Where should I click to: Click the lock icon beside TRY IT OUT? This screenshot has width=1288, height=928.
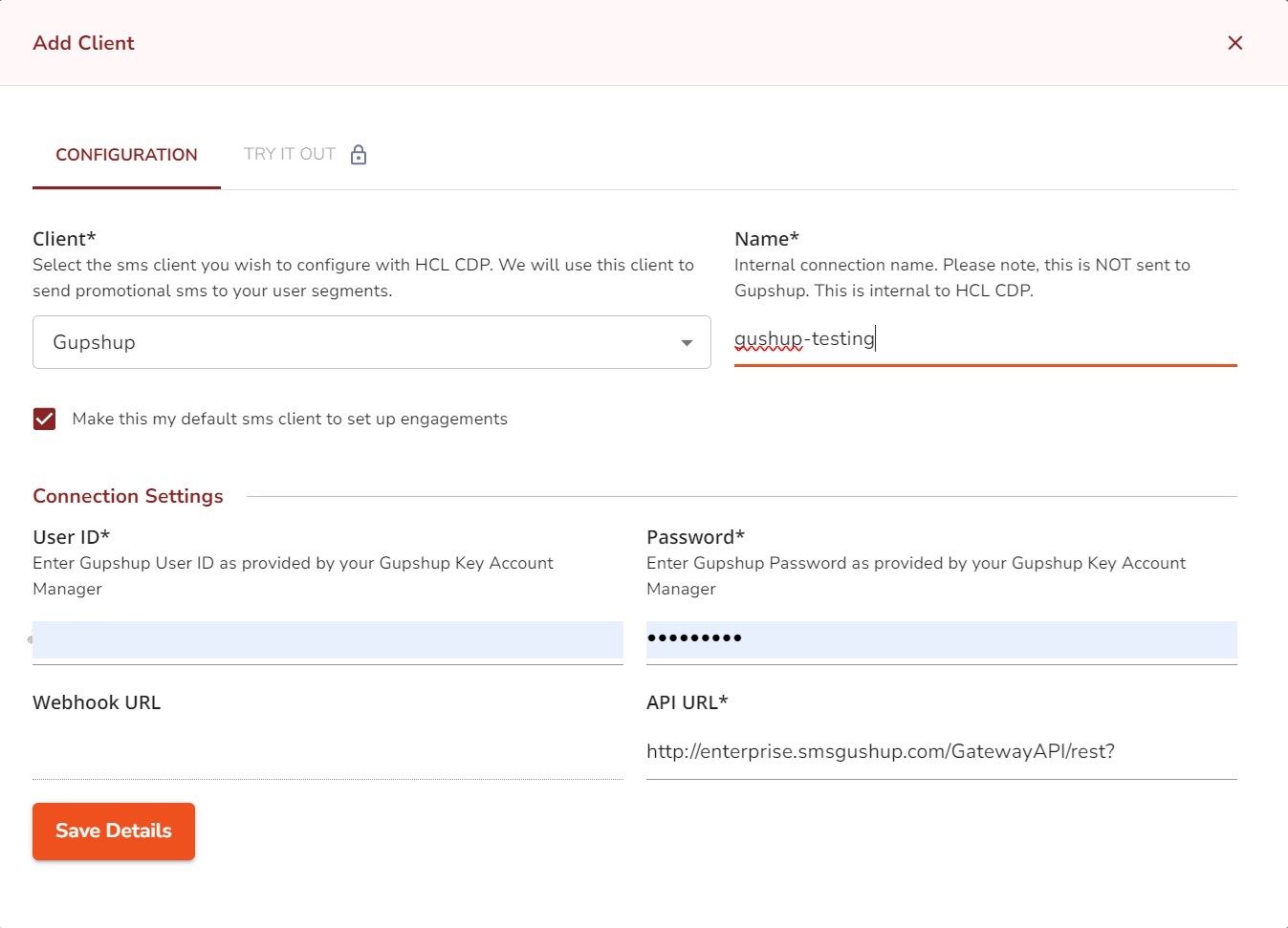[359, 155]
